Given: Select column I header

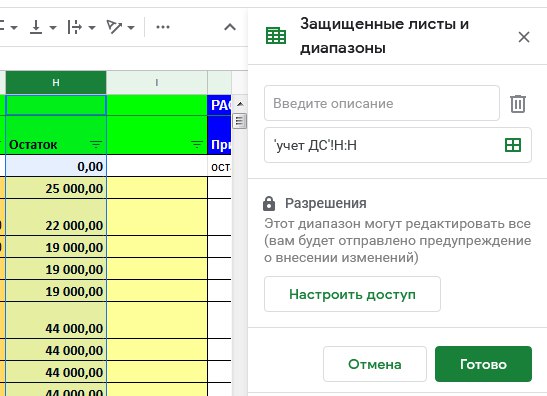Looking at the screenshot, I should pyautogui.click(x=157, y=83).
